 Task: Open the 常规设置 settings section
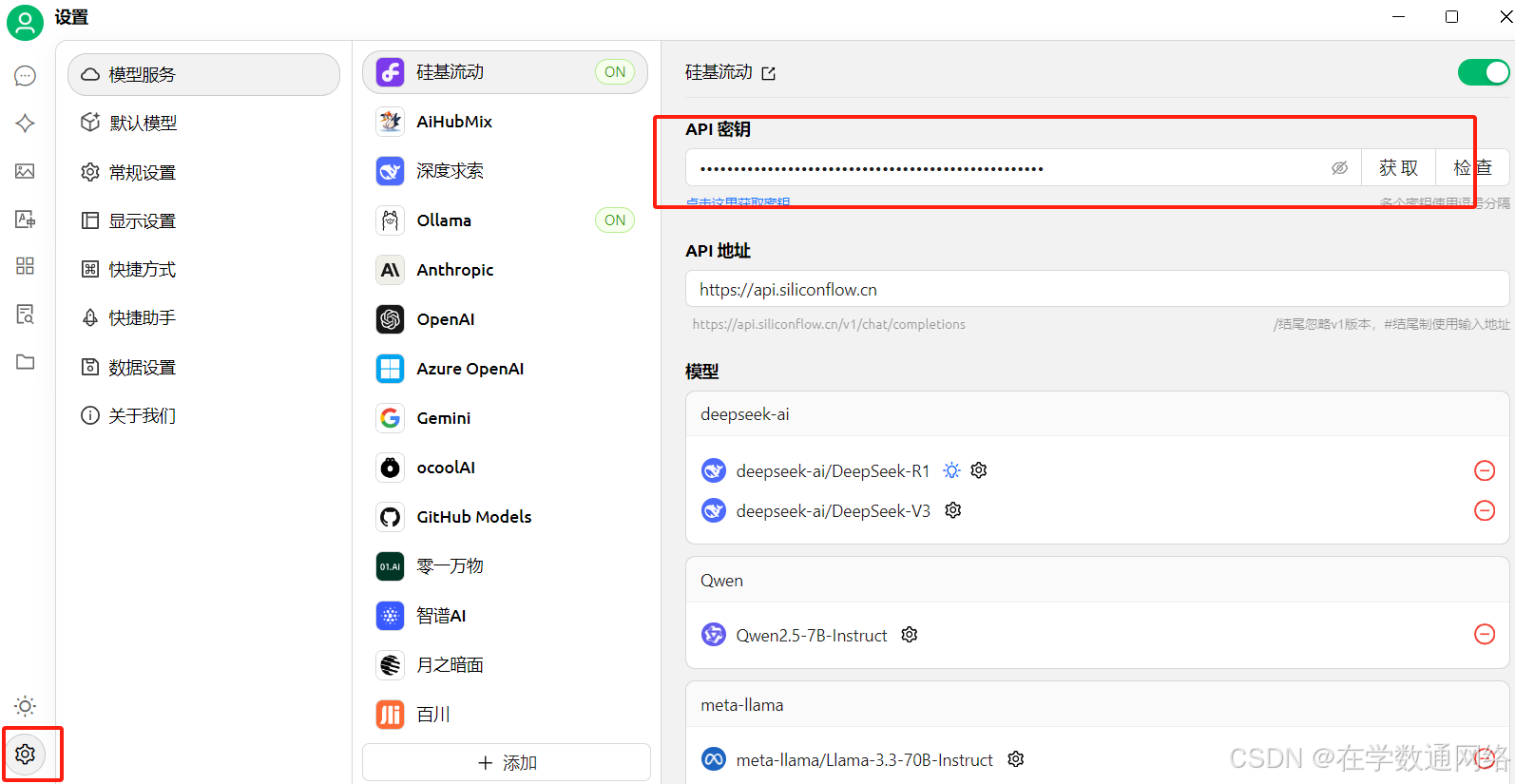click(x=203, y=172)
